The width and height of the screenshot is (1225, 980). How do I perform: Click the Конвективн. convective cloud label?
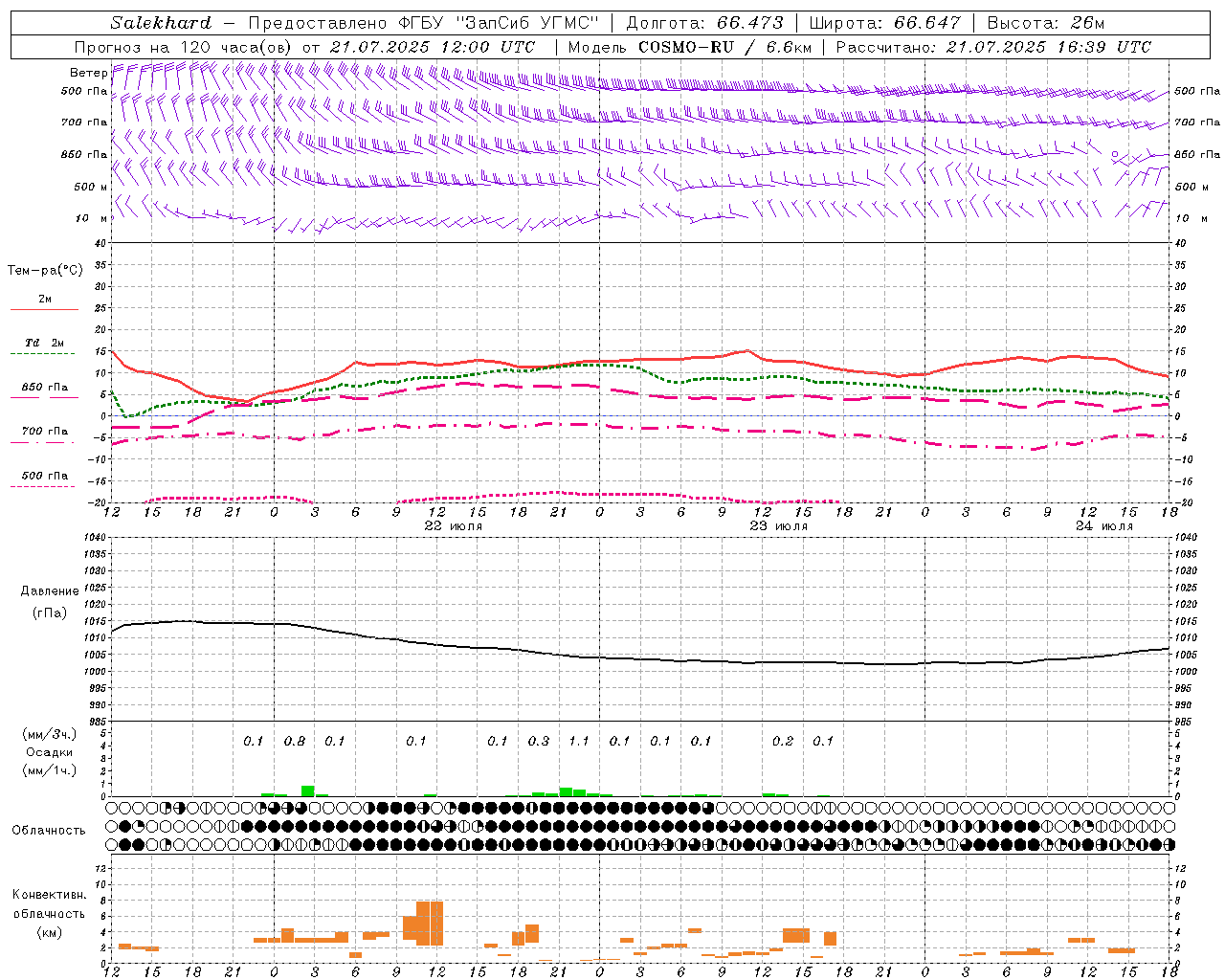point(49,895)
